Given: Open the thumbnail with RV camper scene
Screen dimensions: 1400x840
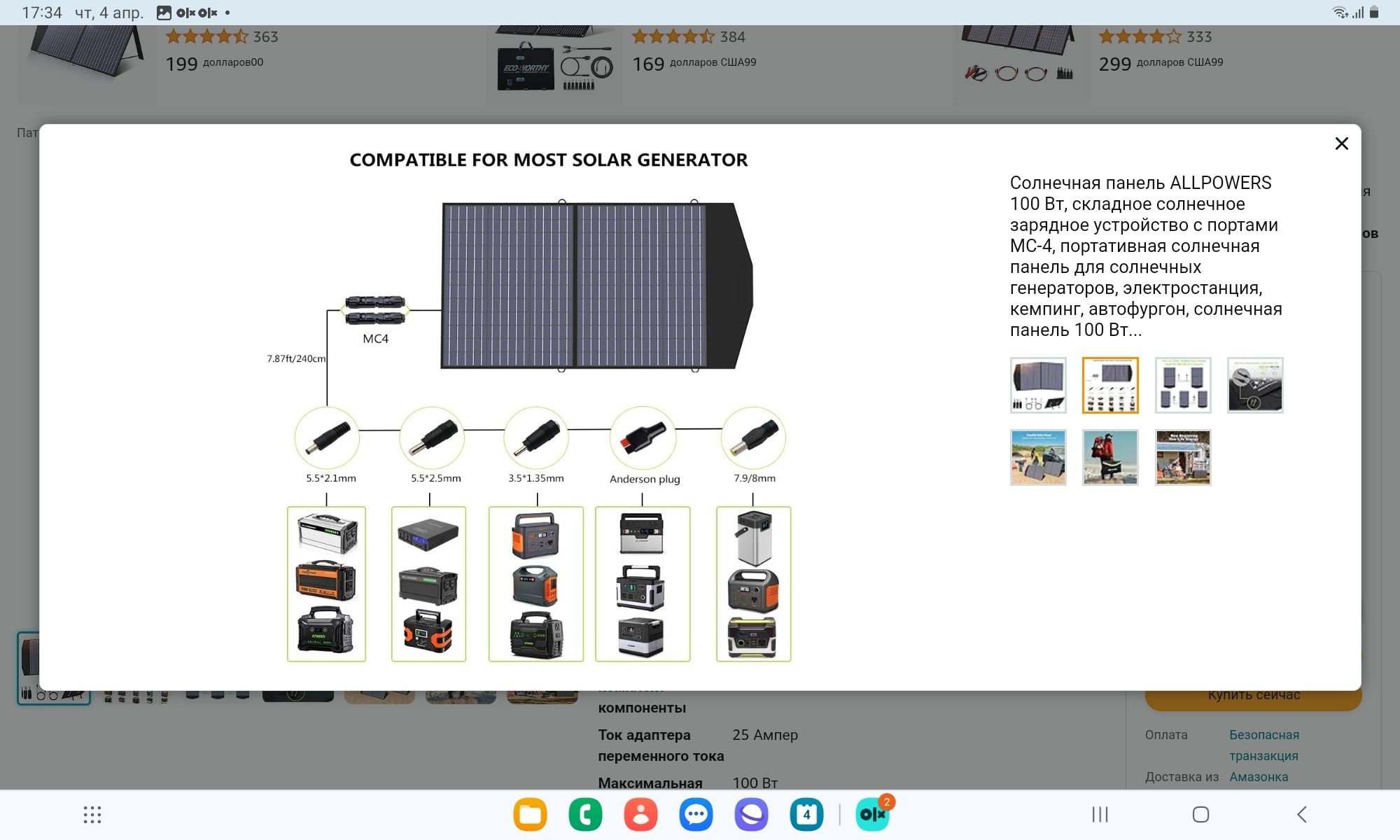Looking at the screenshot, I should pos(1183,457).
